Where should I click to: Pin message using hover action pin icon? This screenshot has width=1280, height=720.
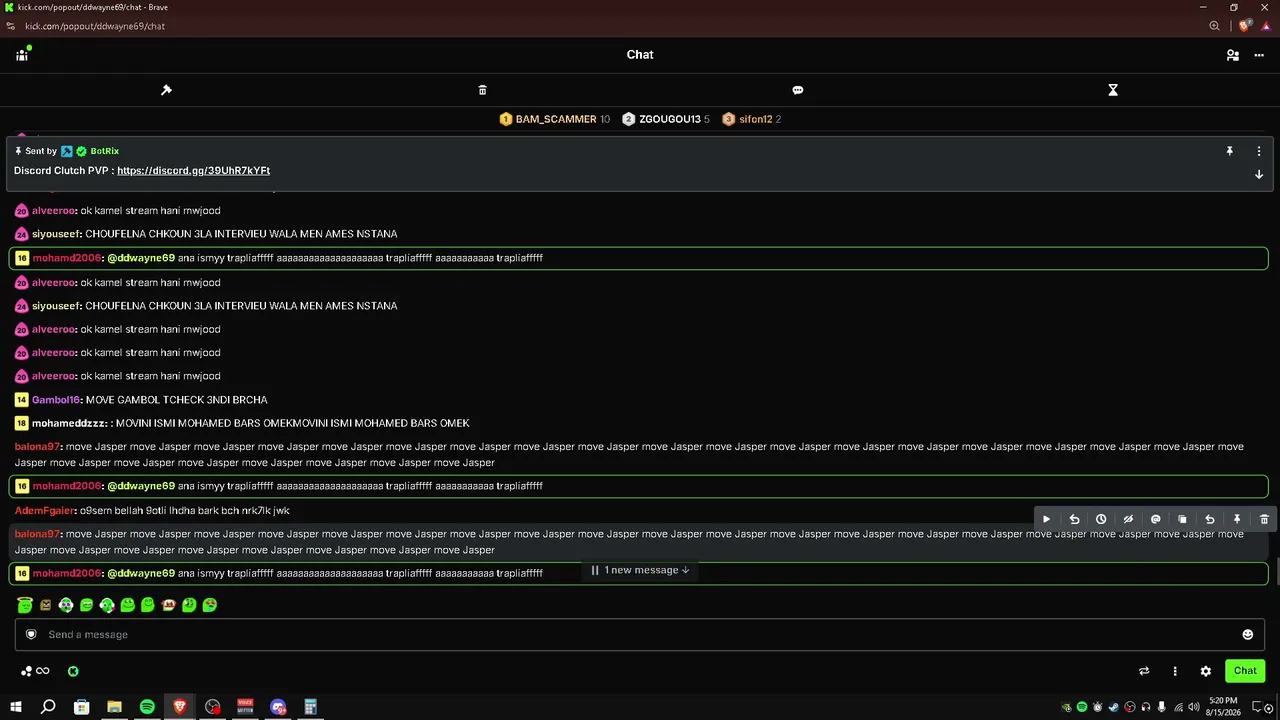coord(1237,519)
